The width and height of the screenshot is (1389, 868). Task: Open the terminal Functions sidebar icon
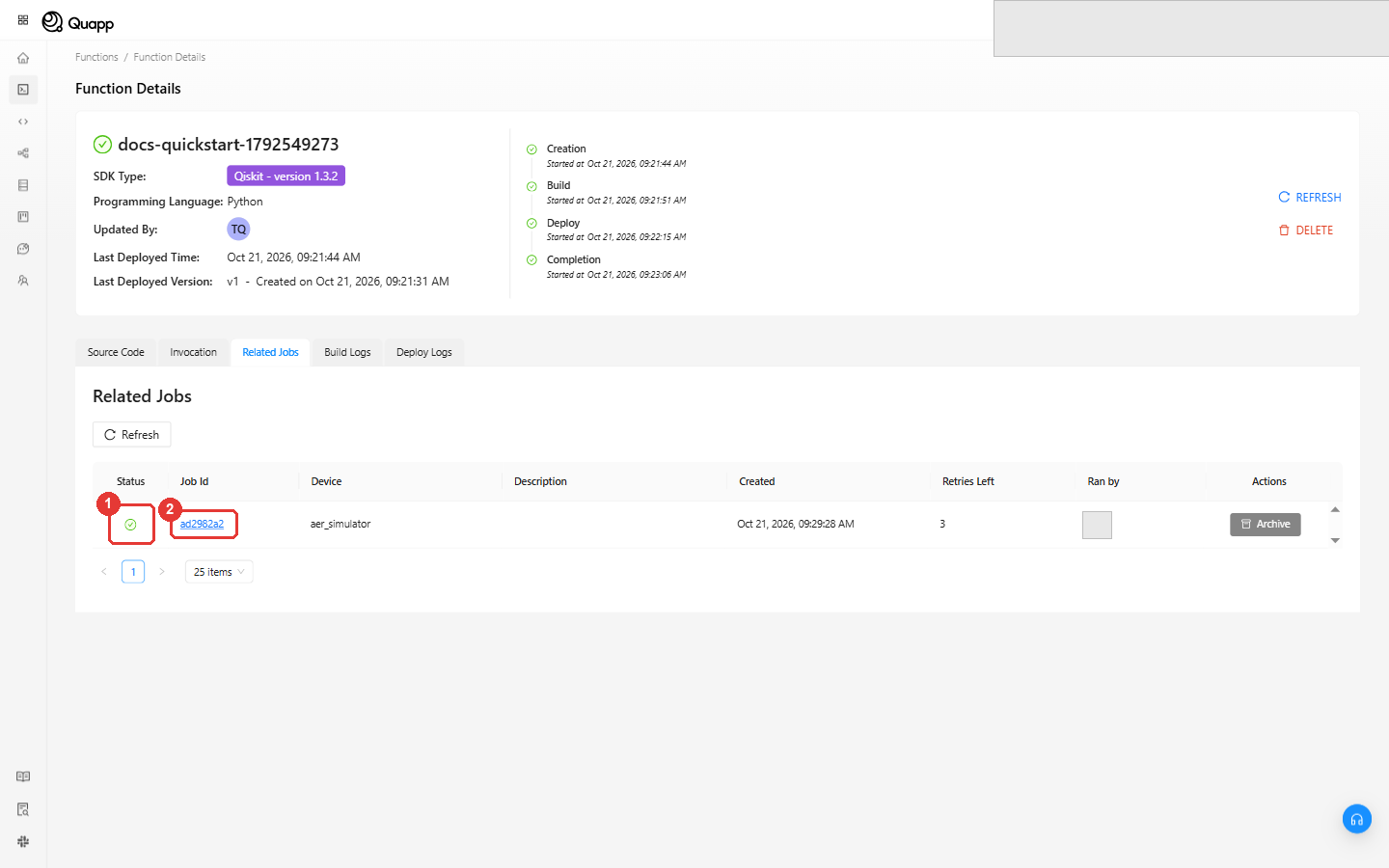(23, 90)
